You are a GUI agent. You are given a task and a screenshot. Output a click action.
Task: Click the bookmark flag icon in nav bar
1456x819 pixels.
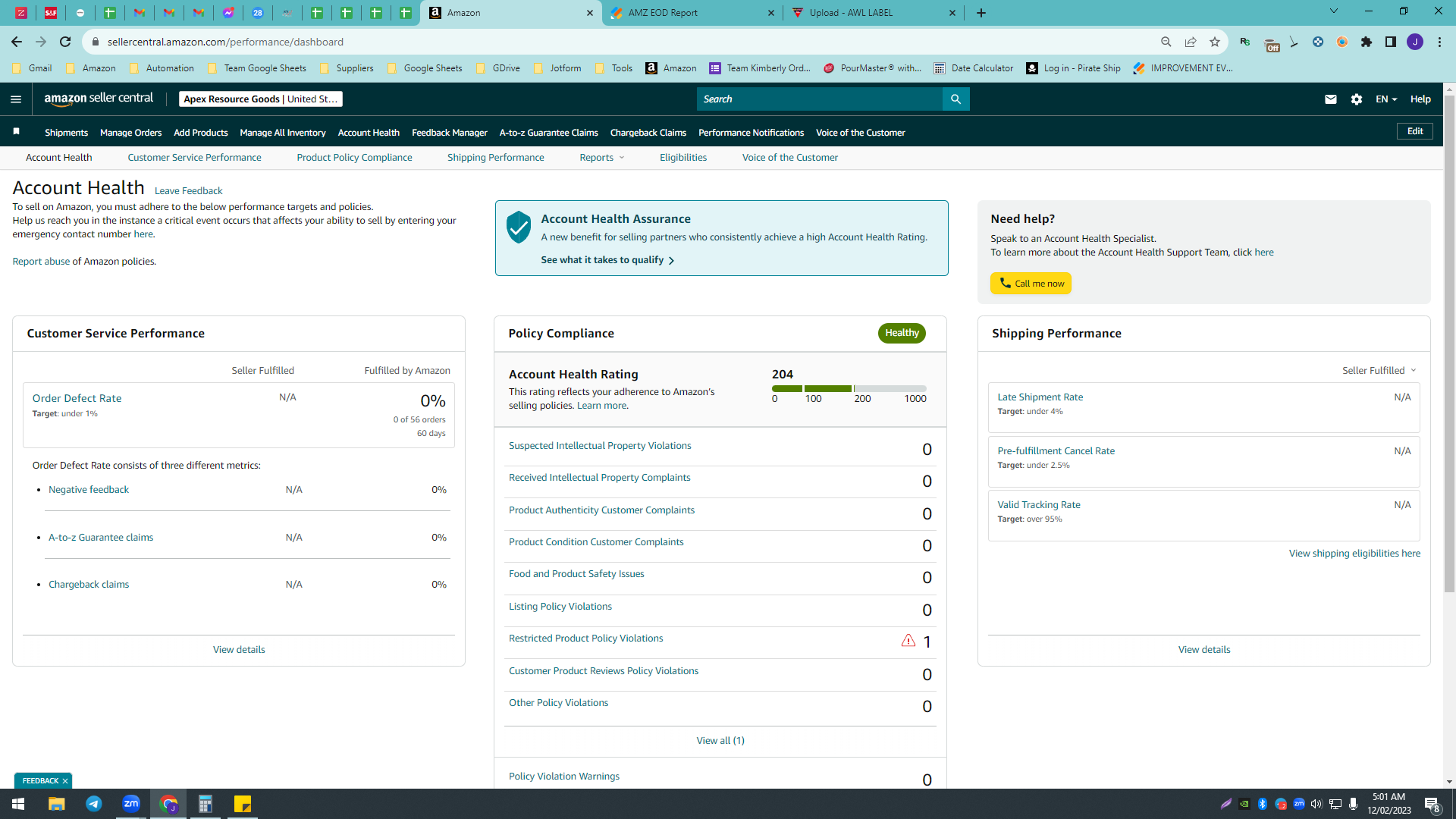click(17, 132)
